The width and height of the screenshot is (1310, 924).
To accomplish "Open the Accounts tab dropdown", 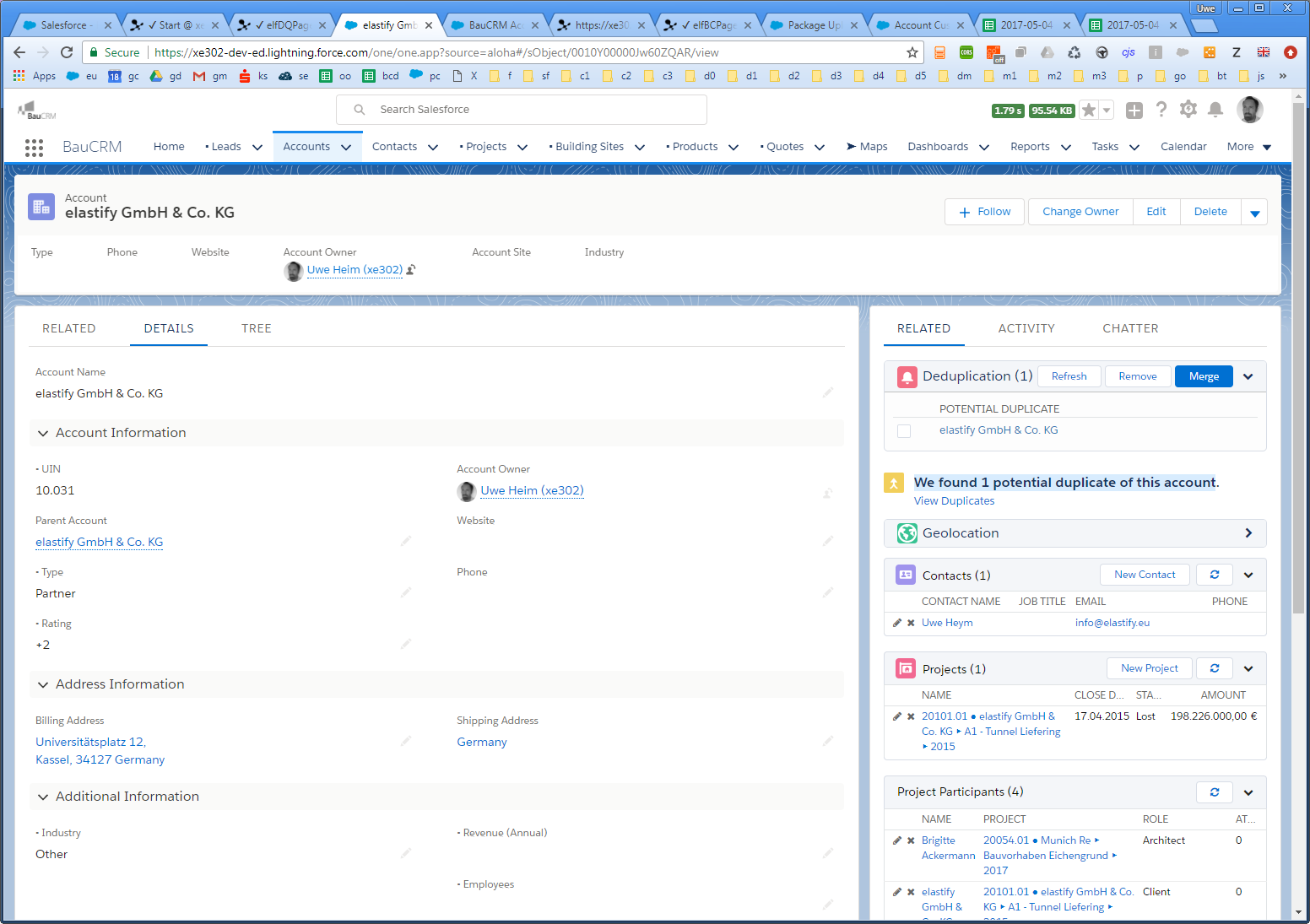I will pos(346,148).
